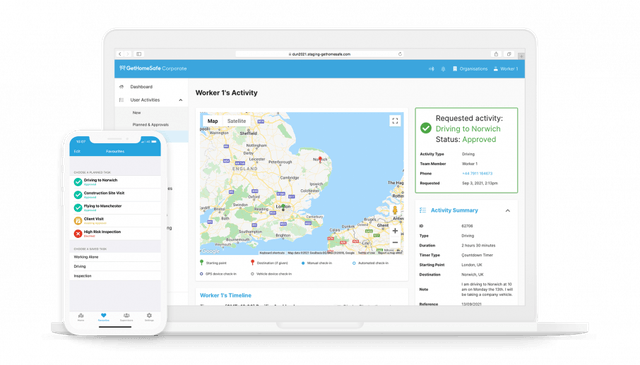Open a new tab with the plus button
The height and width of the screenshot is (365, 640).
tap(521, 56)
